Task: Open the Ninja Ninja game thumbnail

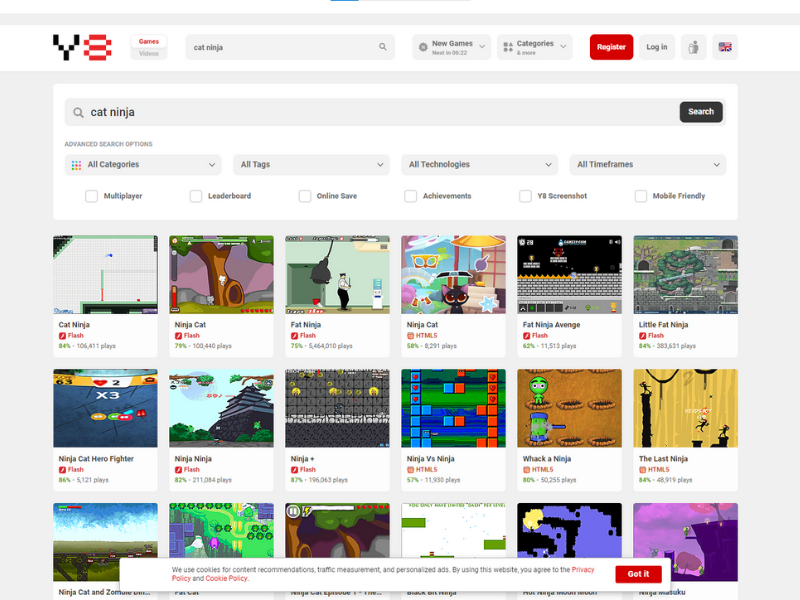Action: [221, 408]
